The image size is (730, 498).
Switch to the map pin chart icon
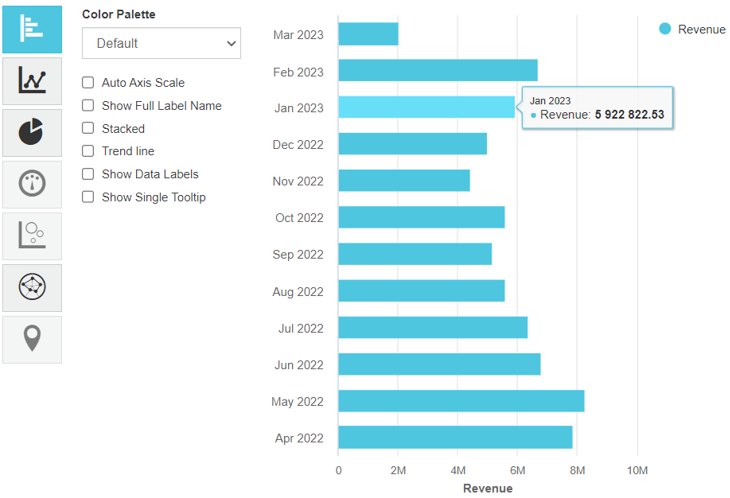click(32, 340)
